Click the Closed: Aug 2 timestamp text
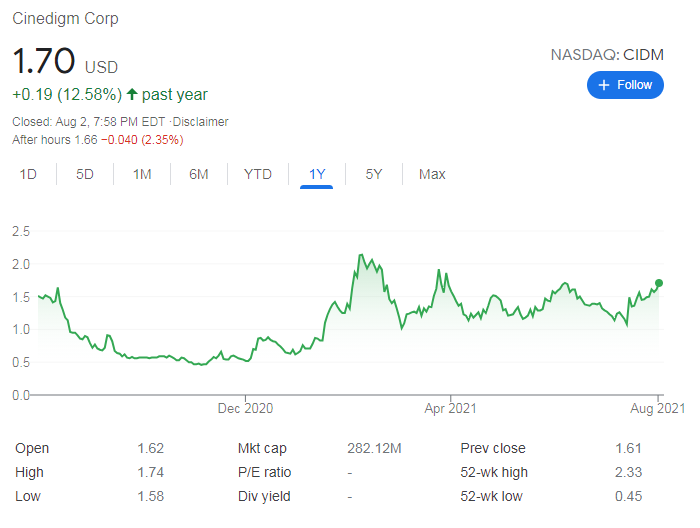The height and width of the screenshot is (528, 700). 88,122
